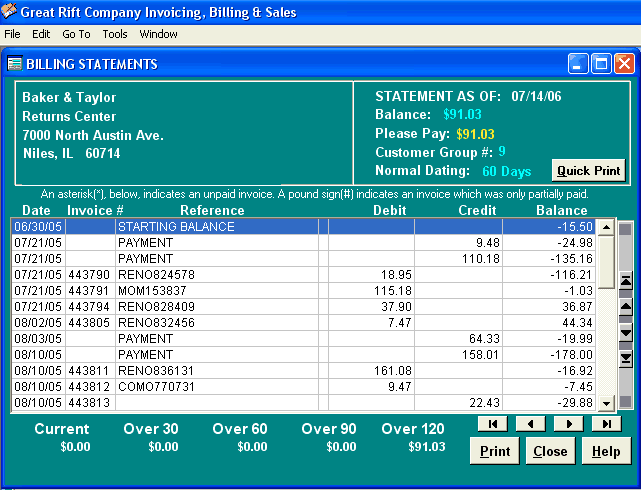Screen dimensions: 641x490
Task: Click the 110.18 credit cell
Action: (x=458, y=259)
